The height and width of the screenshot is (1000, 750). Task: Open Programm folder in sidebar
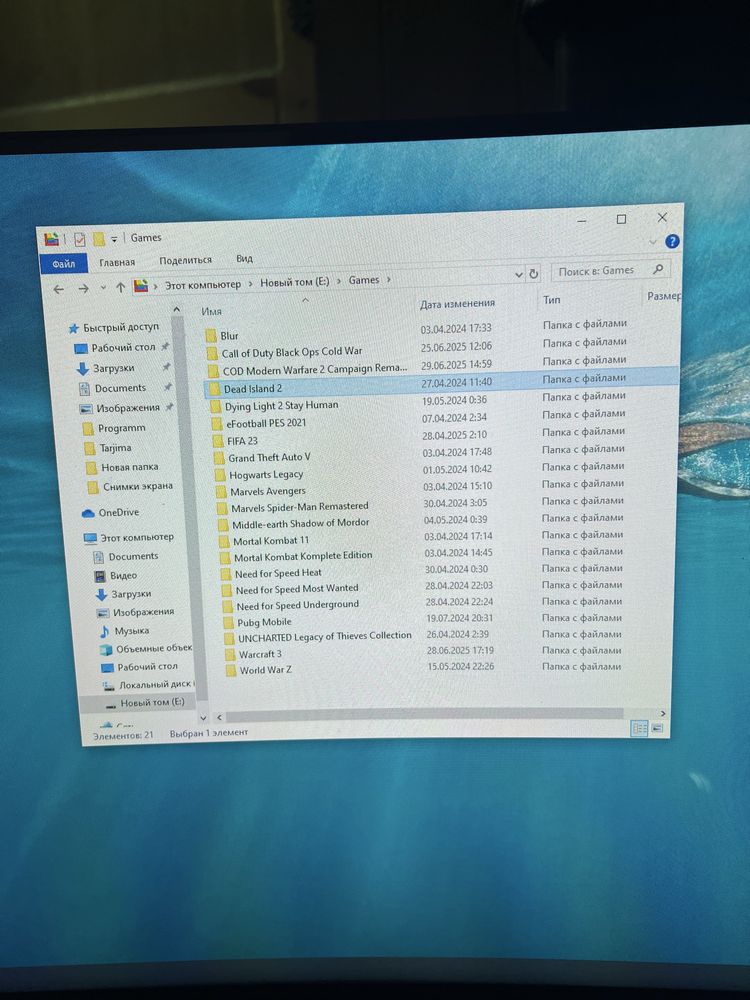(x=115, y=429)
